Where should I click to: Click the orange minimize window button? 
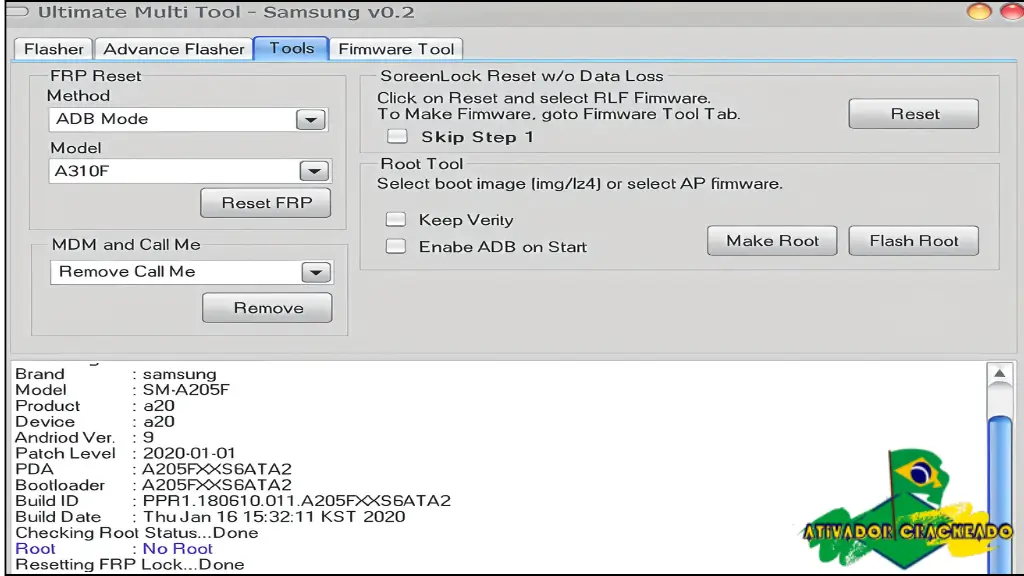[x=978, y=12]
